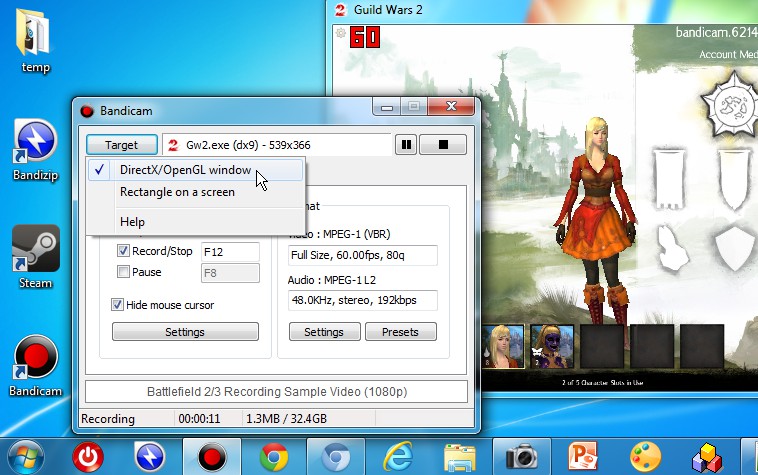Click the camera icon in taskbar
This screenshot has height=475, width=758.
point(522,457)
